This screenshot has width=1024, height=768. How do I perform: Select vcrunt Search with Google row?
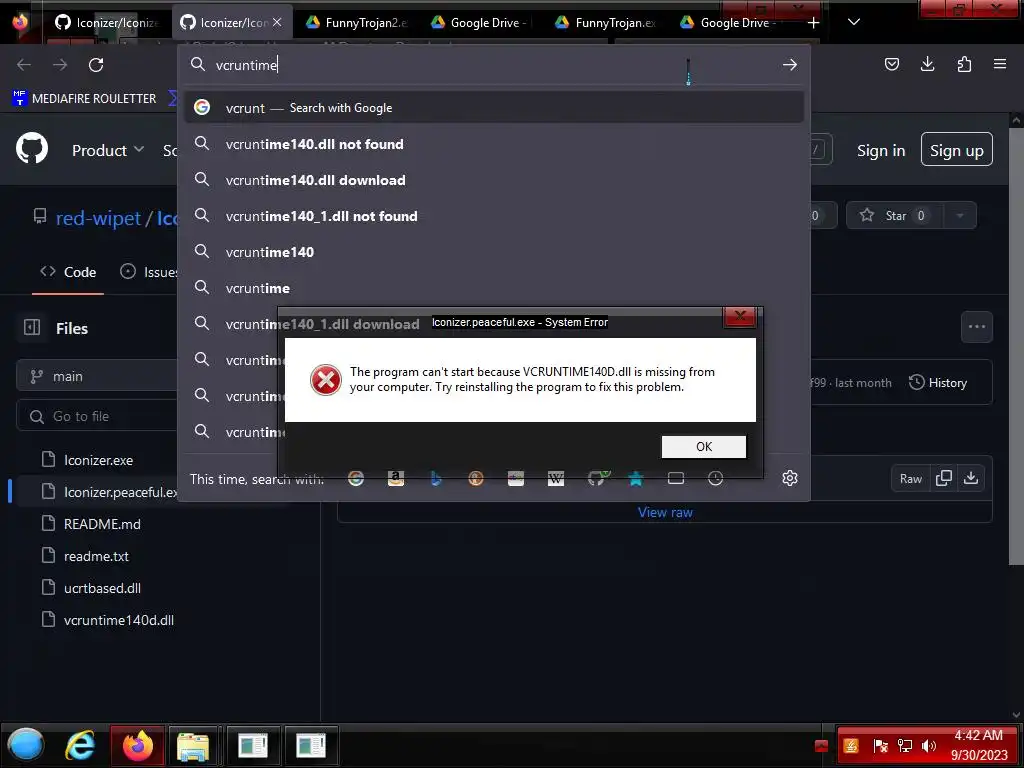494,108
